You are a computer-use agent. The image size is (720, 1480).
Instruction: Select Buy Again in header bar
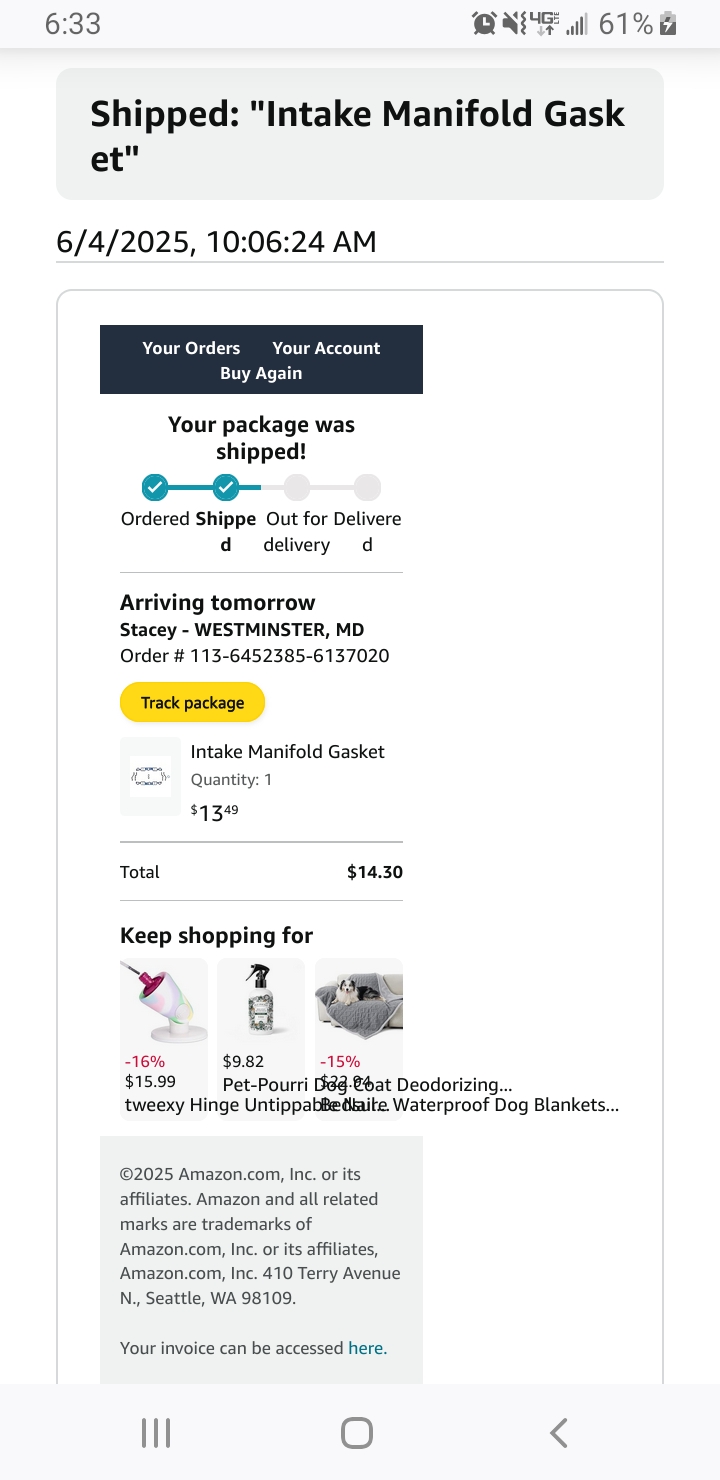click(x=261, y=373)
